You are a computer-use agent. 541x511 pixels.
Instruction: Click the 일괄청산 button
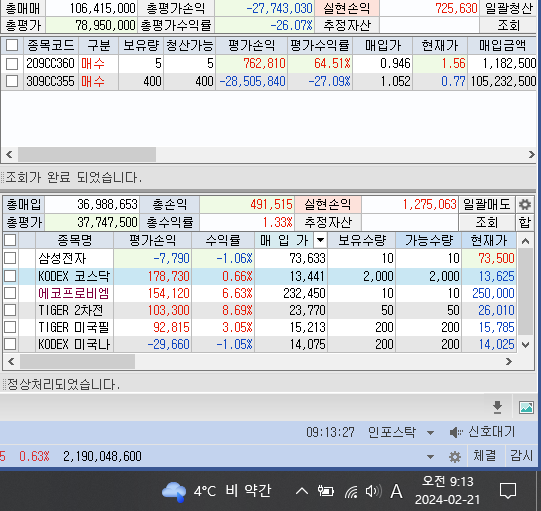tap(509, 8)
